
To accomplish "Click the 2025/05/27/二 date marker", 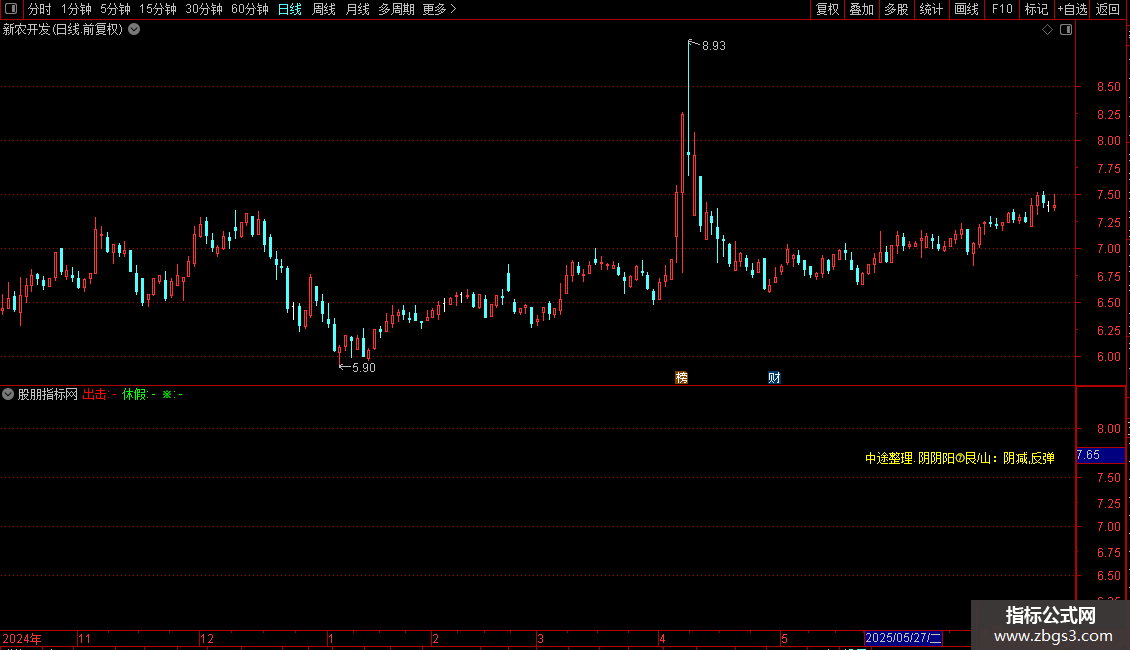I will tap(903, 638).
